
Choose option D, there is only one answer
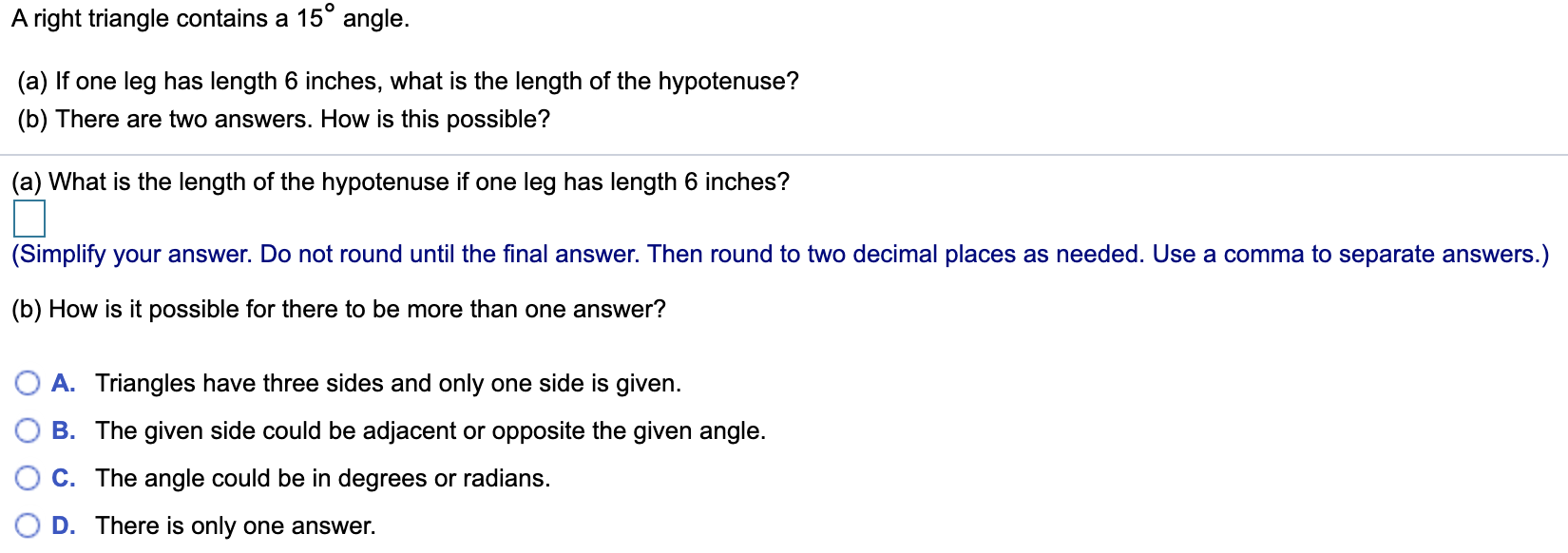click(x=27, y=525)
